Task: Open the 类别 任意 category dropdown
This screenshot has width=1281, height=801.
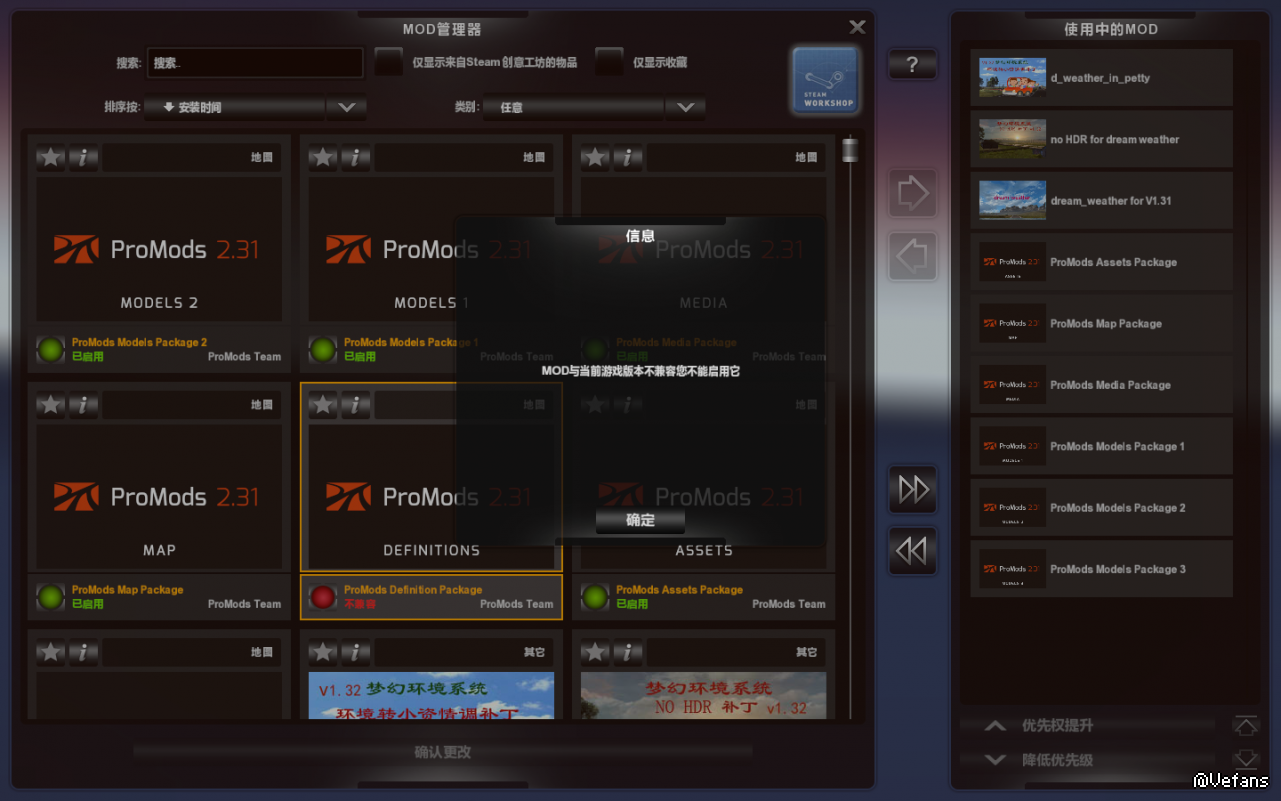Action: point(594,107)
